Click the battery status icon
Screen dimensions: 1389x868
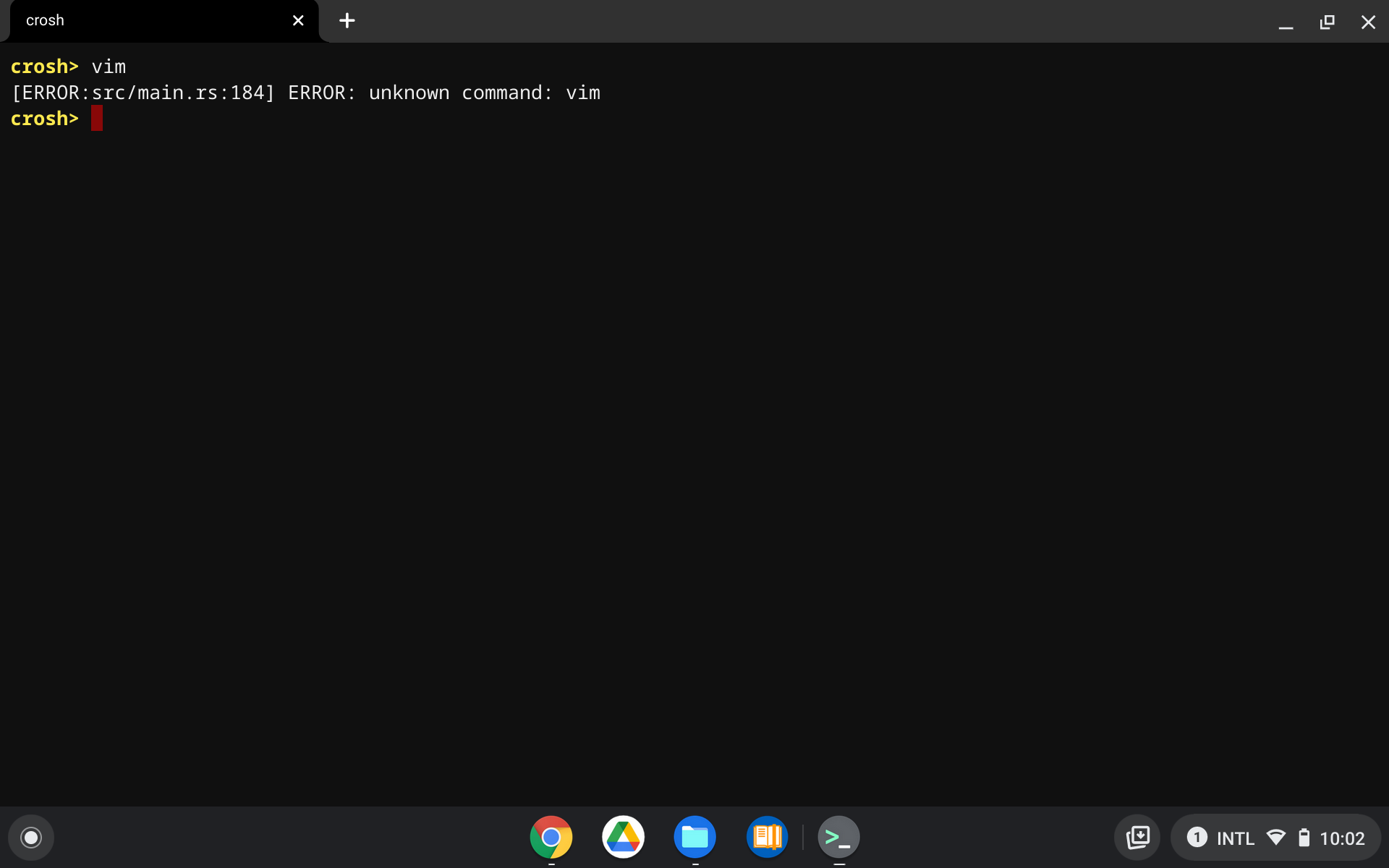coord(1304,838)
